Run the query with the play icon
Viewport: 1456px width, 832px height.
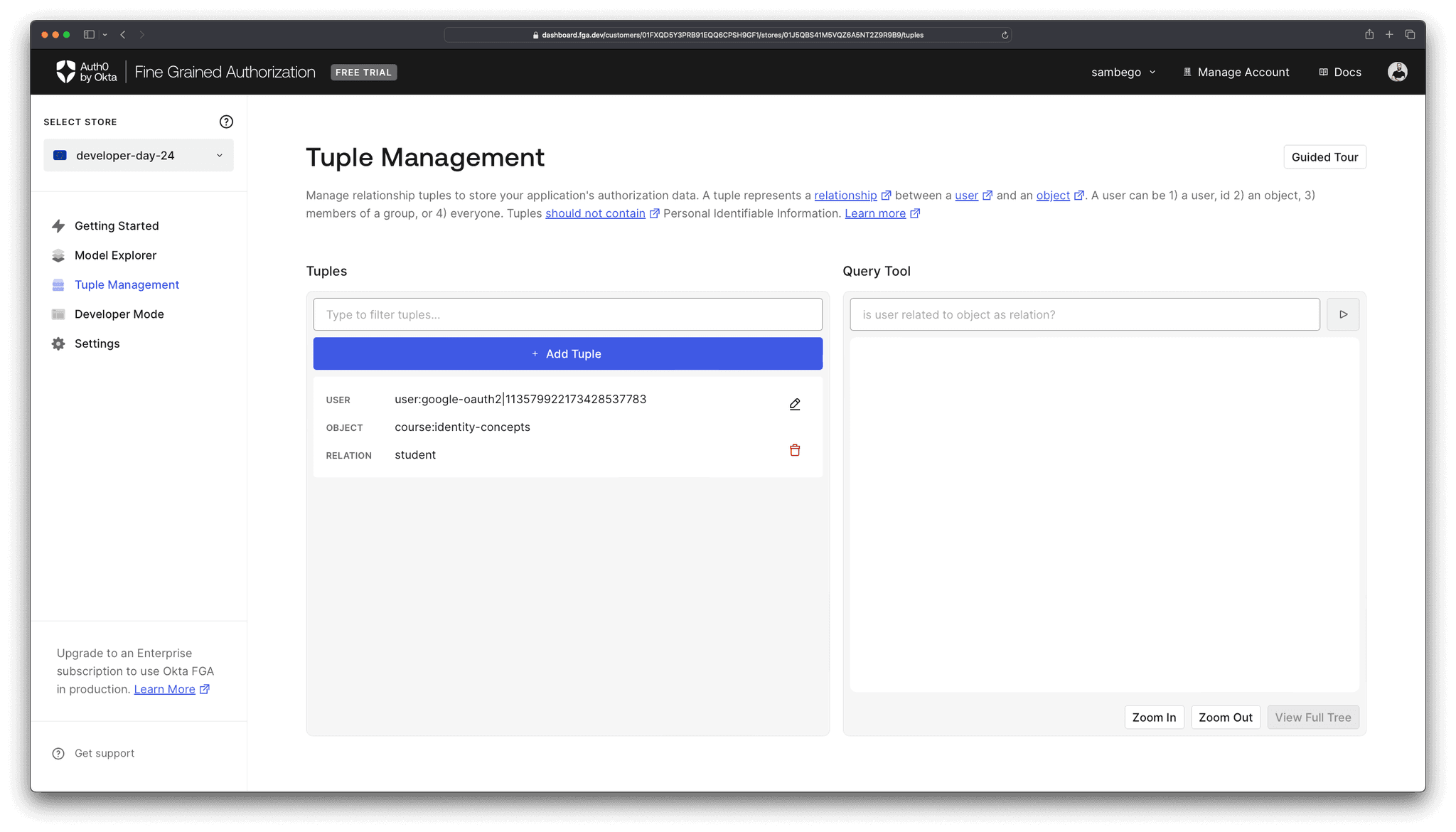pyautogui.click(x=1343, y=314)
